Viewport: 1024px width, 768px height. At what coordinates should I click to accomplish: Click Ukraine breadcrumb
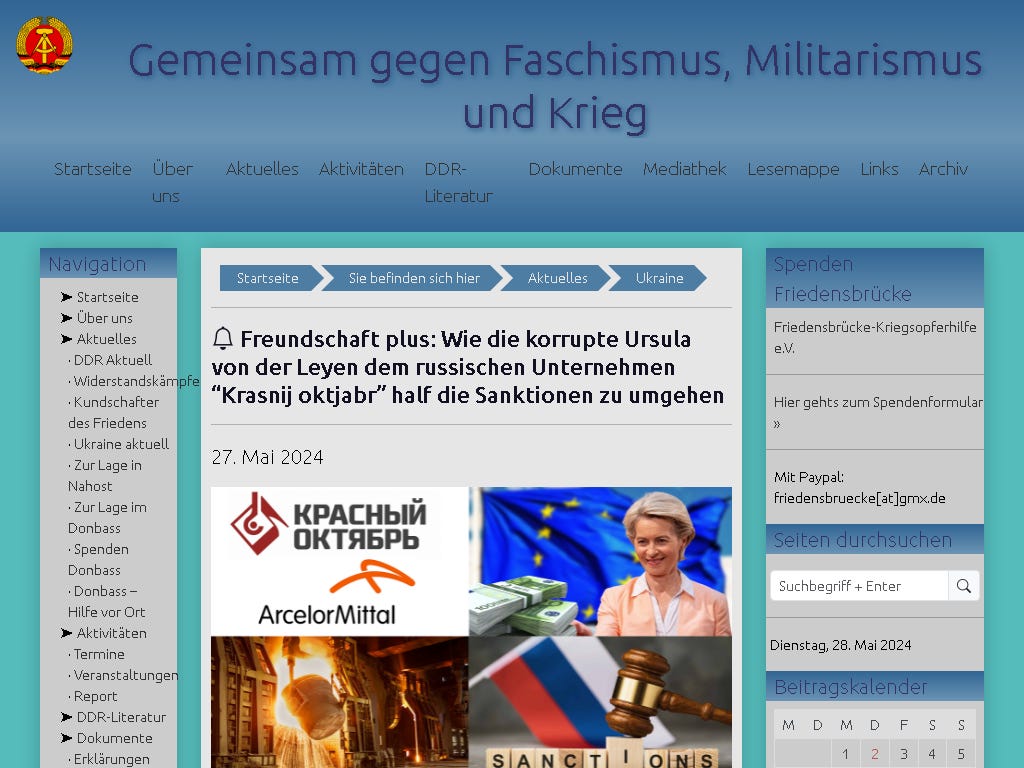point(660,278)
